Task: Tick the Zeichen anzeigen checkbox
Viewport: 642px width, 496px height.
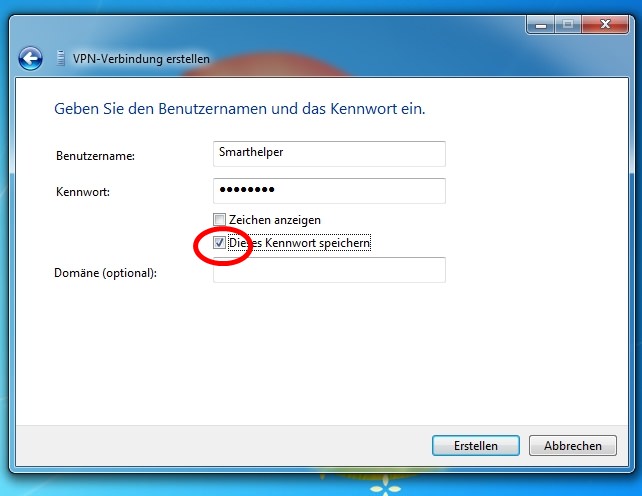Action: point(219,220)
